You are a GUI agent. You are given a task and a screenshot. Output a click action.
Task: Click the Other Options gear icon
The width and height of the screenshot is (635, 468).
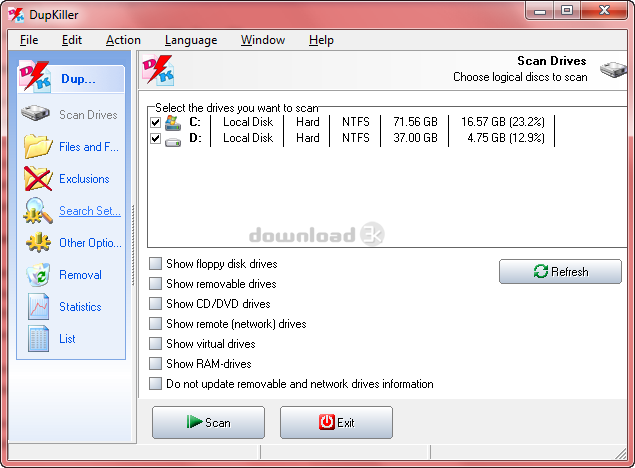pos(38,242)
